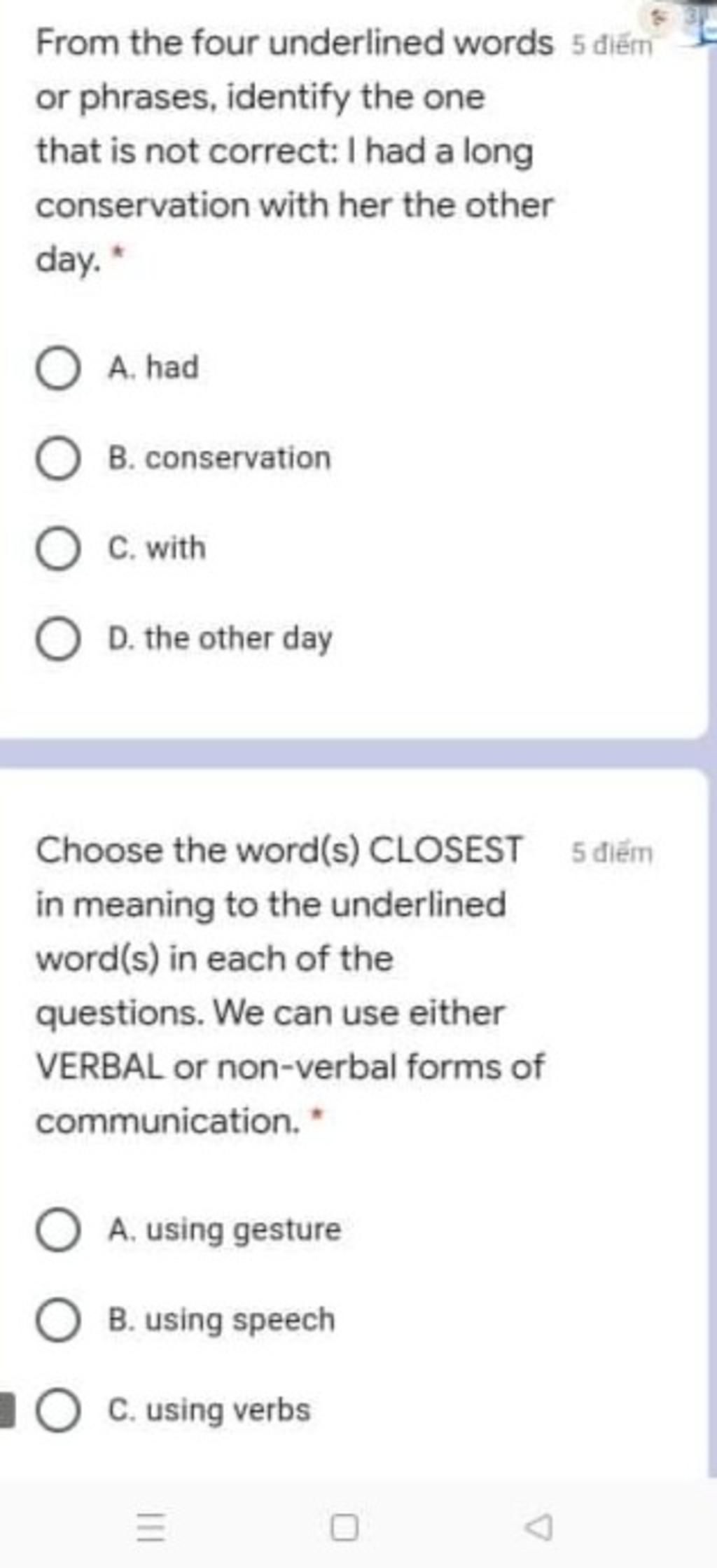Choose answer C. using verbs
The width and height of the screenshot is (717, 1568).
coord(57,1410)
